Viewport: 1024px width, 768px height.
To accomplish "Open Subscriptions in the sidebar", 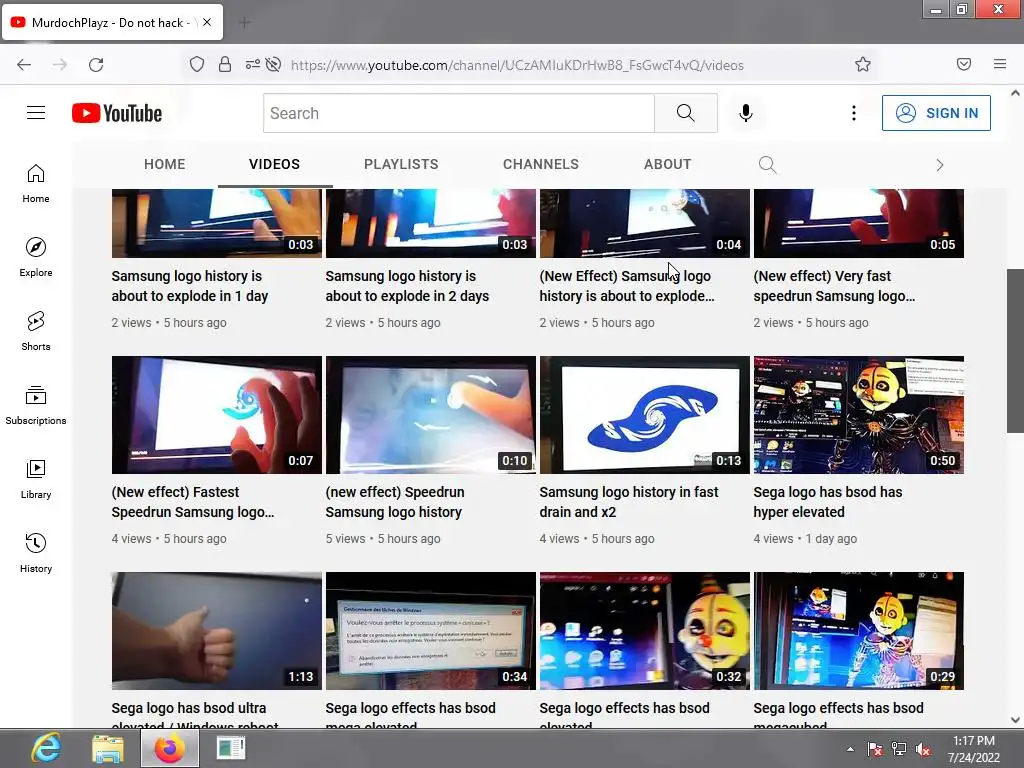I will point(36,405).
